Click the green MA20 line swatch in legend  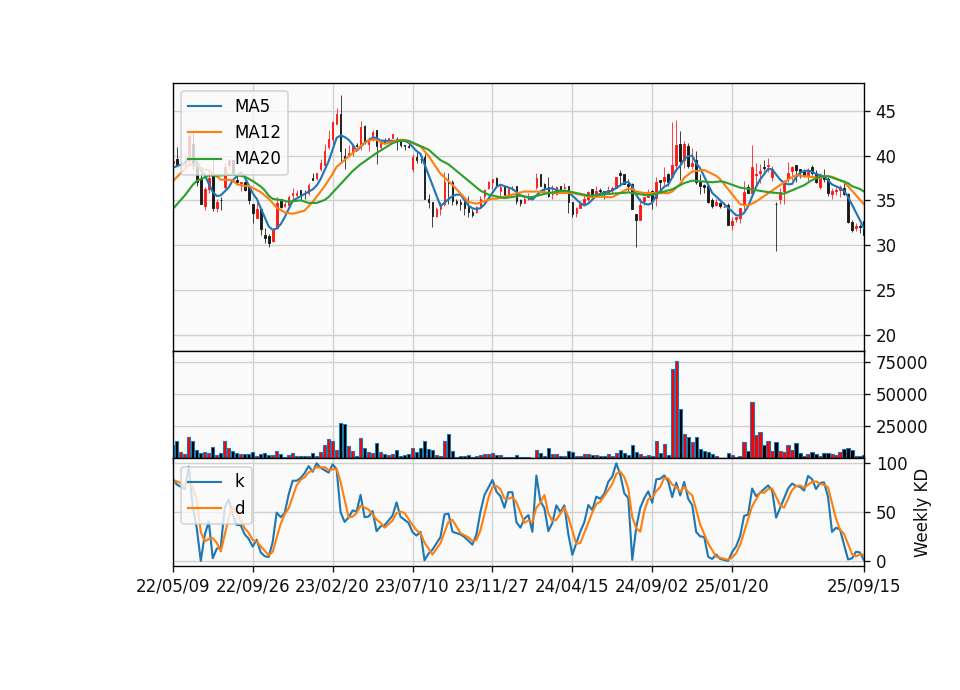click(204, 158)
